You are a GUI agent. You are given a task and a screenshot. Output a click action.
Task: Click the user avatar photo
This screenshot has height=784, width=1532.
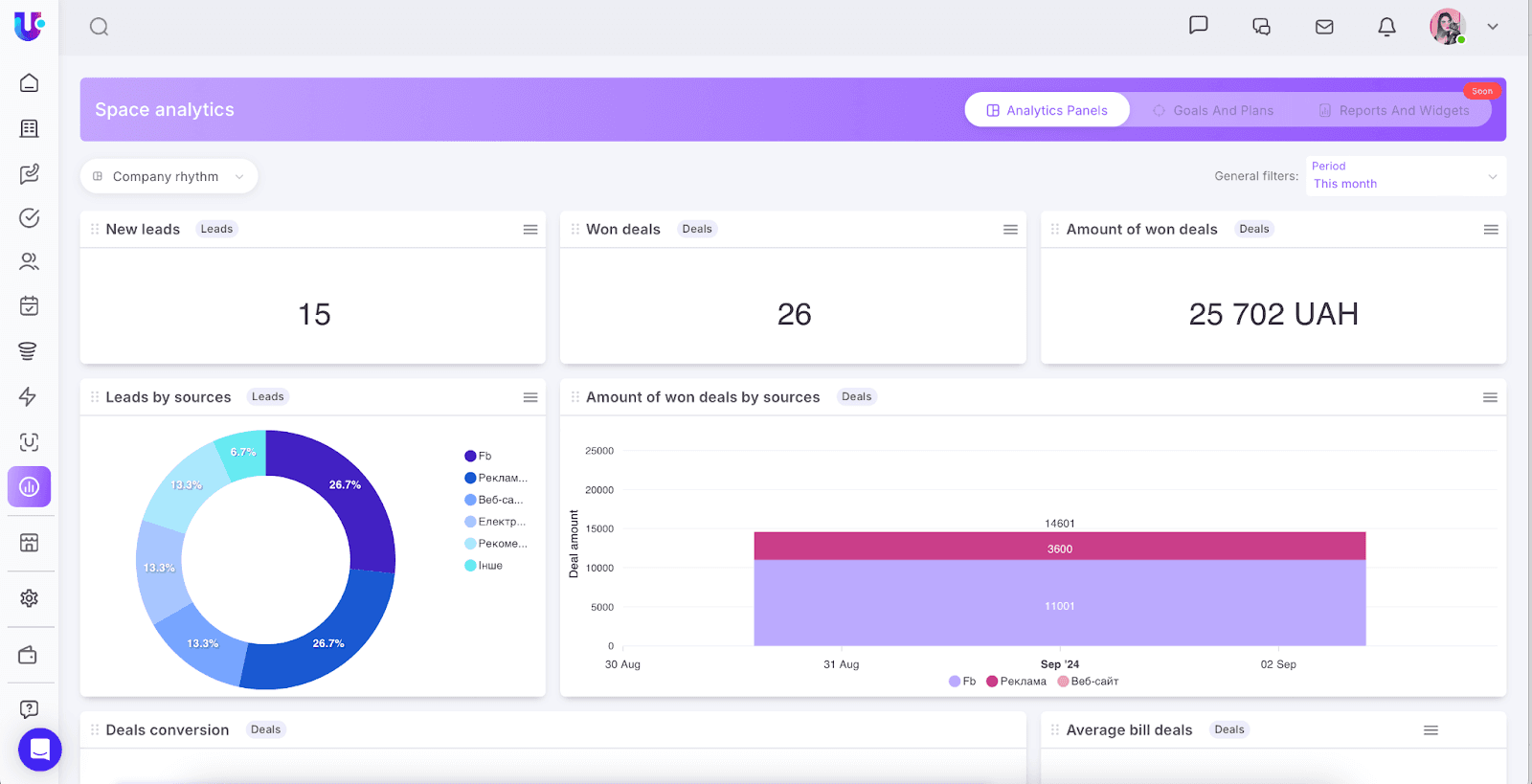tap(1447, 27)
